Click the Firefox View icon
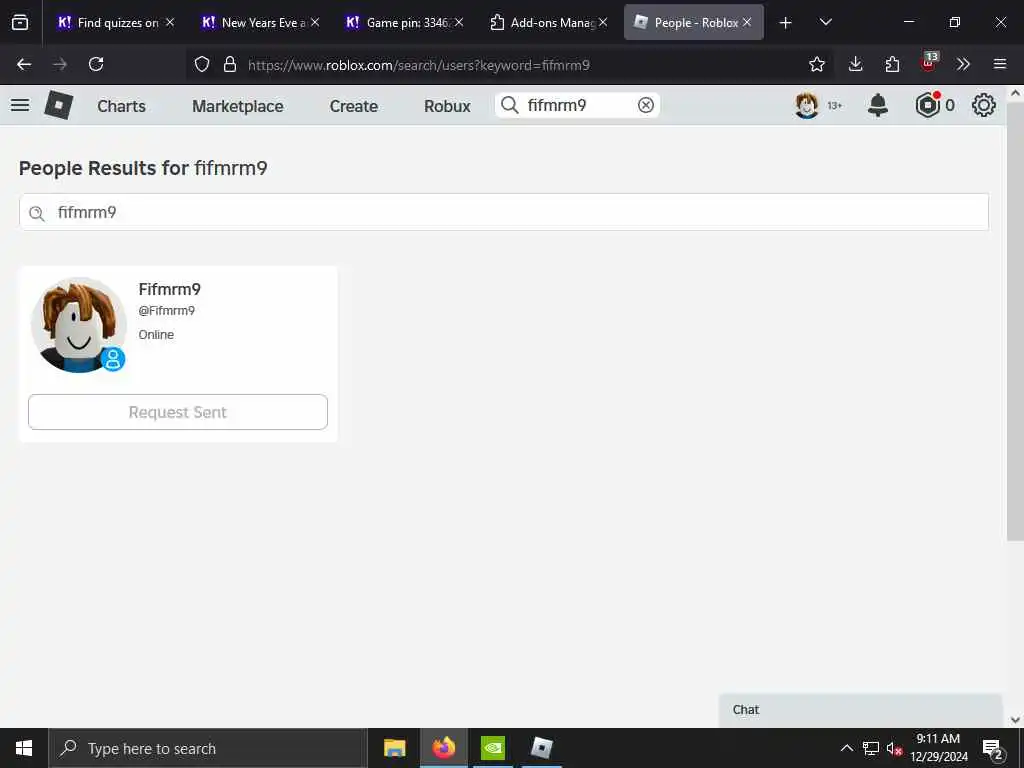 coord(20,22)
